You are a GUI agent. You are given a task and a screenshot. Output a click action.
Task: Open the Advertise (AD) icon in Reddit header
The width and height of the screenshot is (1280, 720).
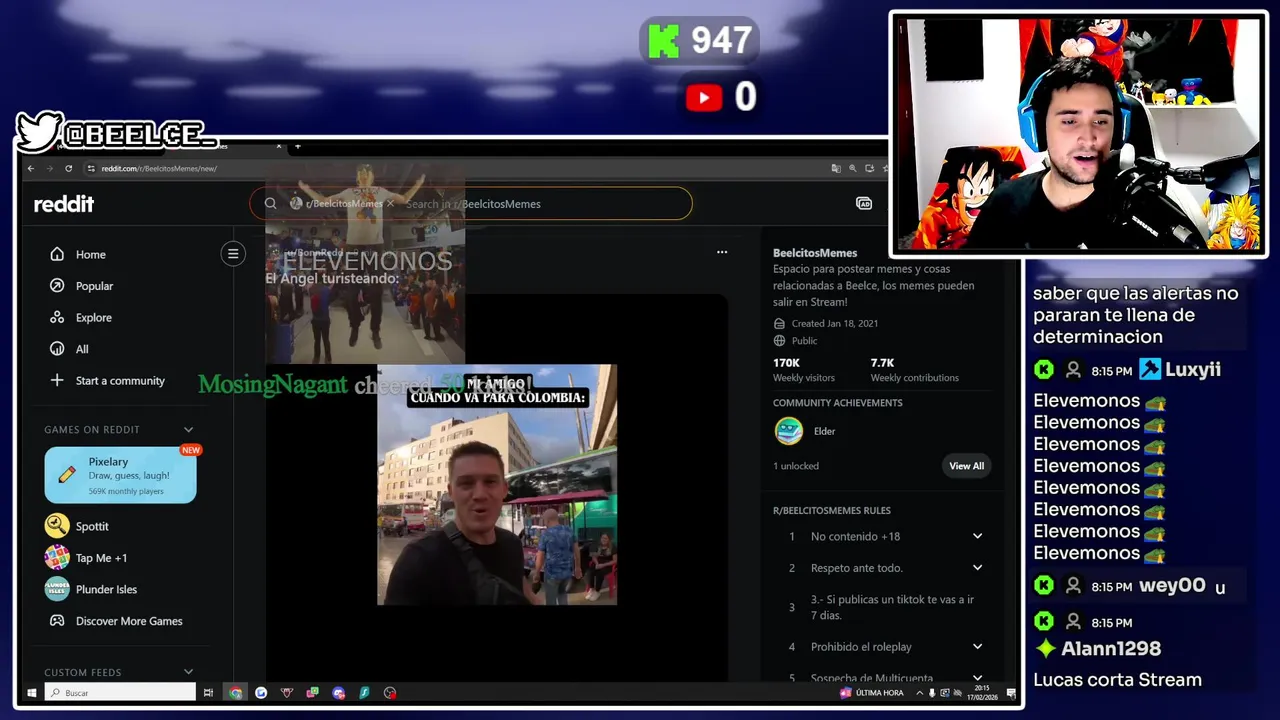coord(864,204)
